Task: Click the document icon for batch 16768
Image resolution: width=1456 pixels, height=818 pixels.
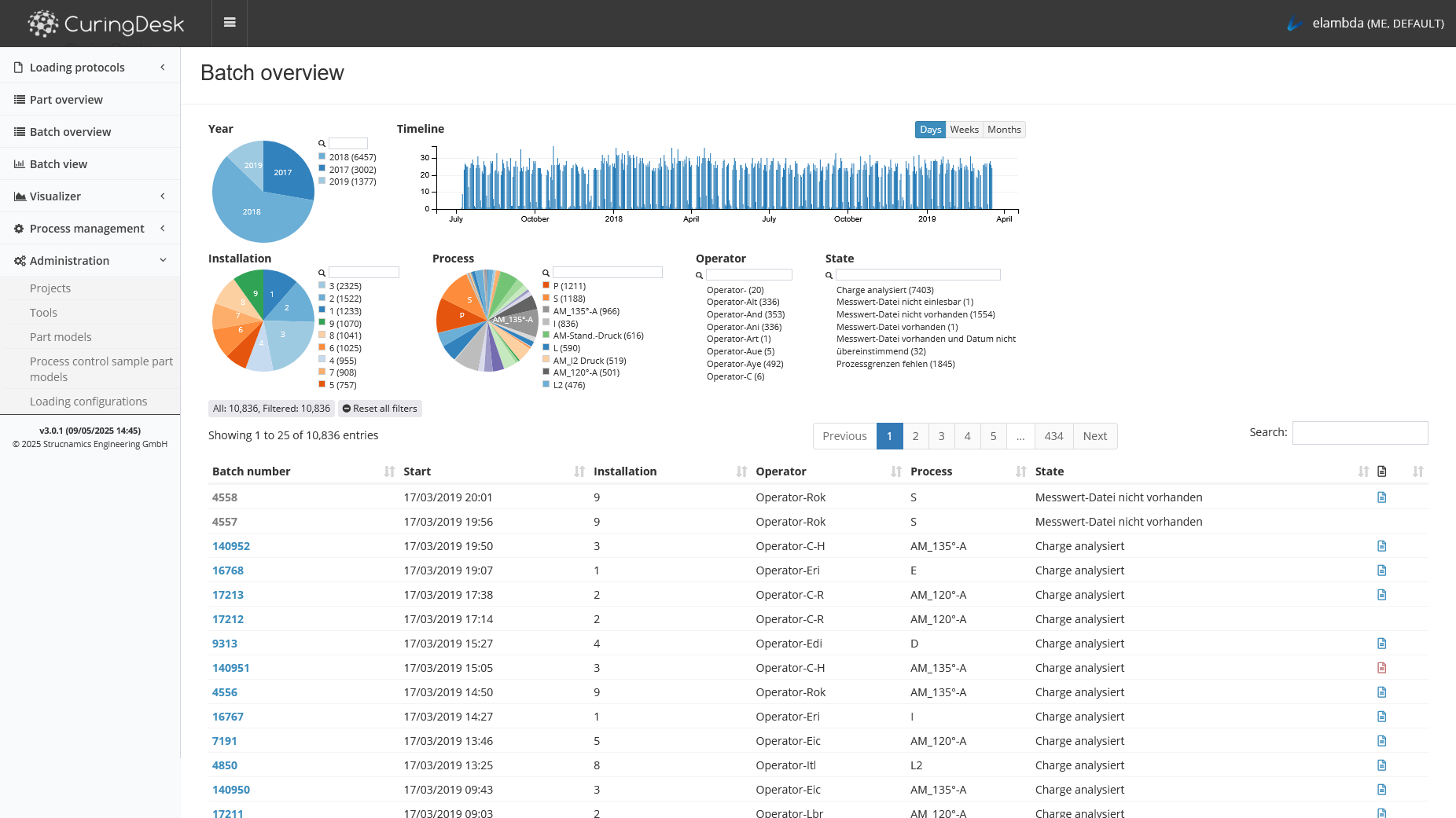Action: pyautogui.click(x=1381, y=570)
